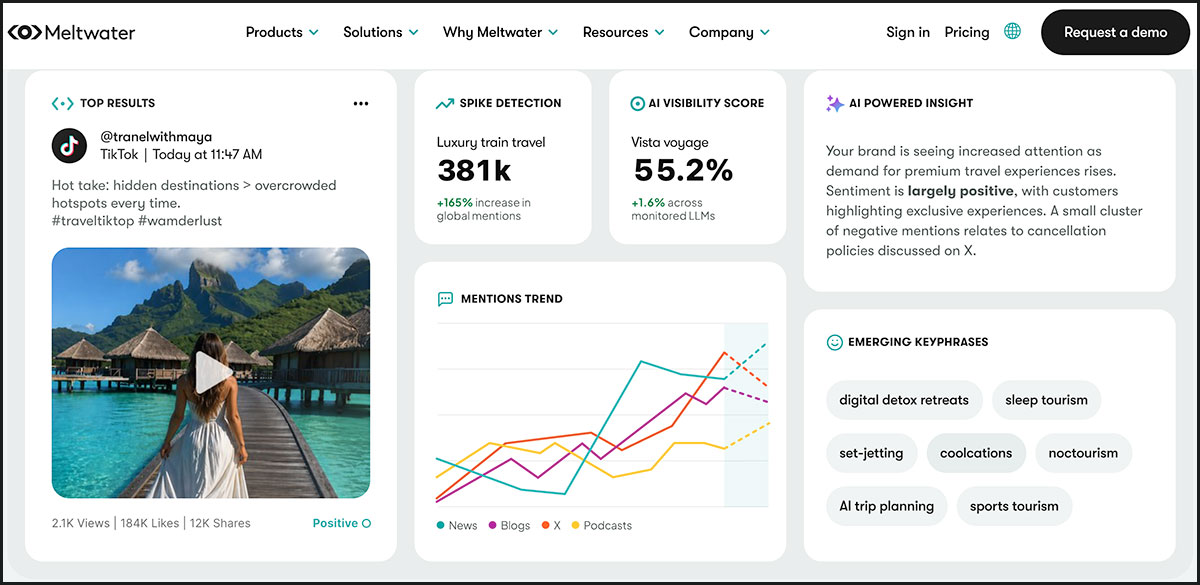Toggle the Podcasts legend entry

point(601,525)
